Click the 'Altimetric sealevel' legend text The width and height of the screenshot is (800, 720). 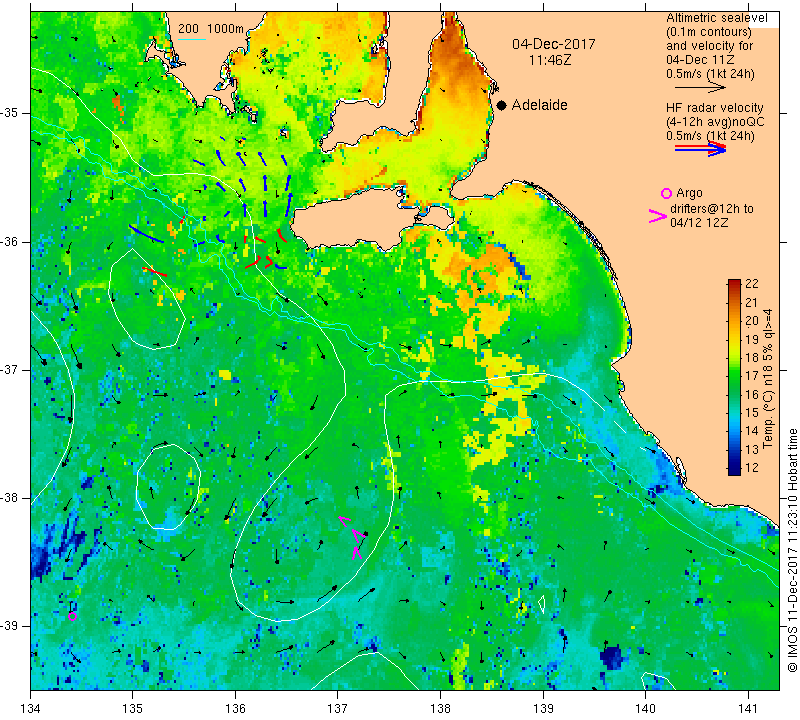tap(716, 18)
